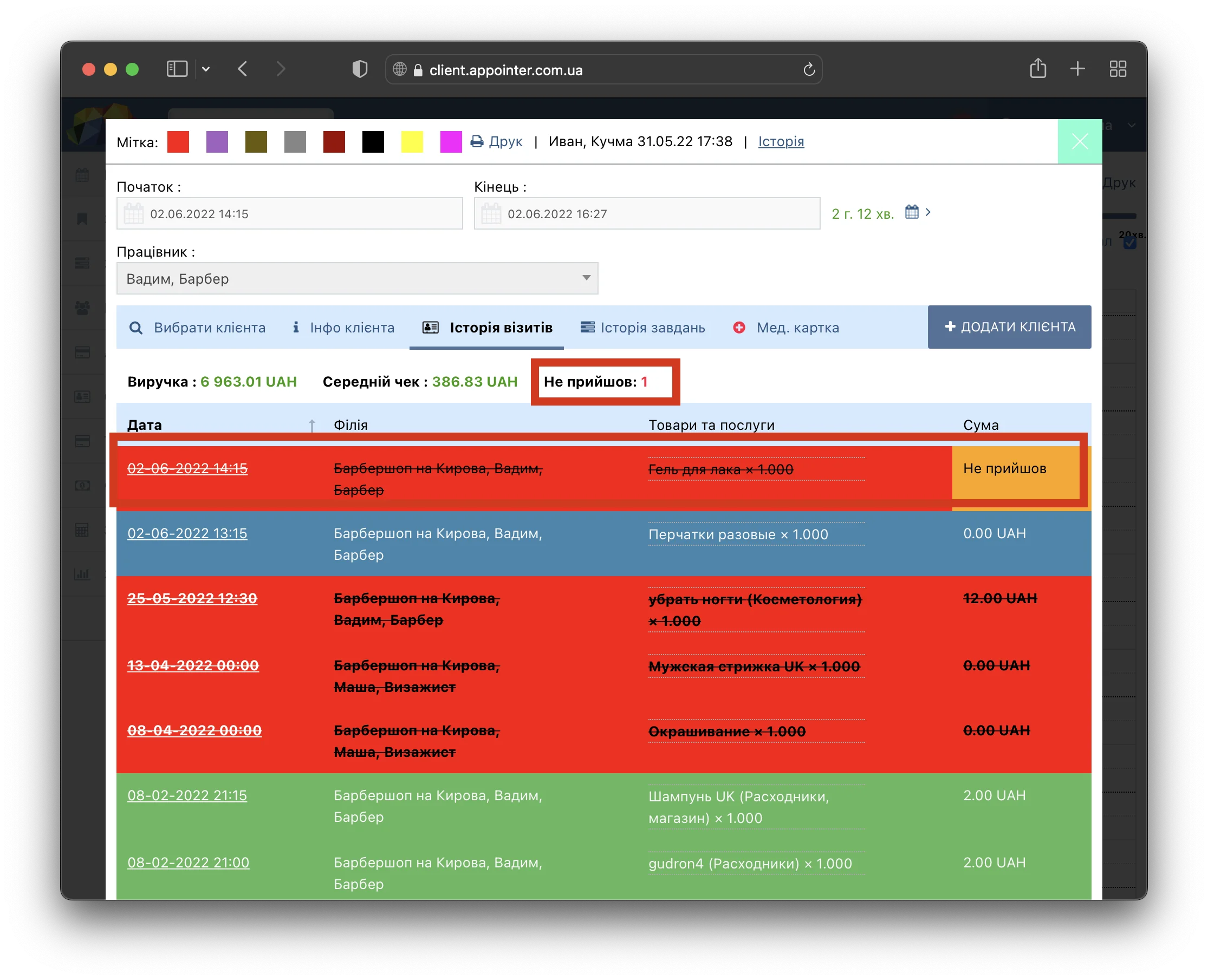Open calendar icon in Кінець field

pos(491,213)
